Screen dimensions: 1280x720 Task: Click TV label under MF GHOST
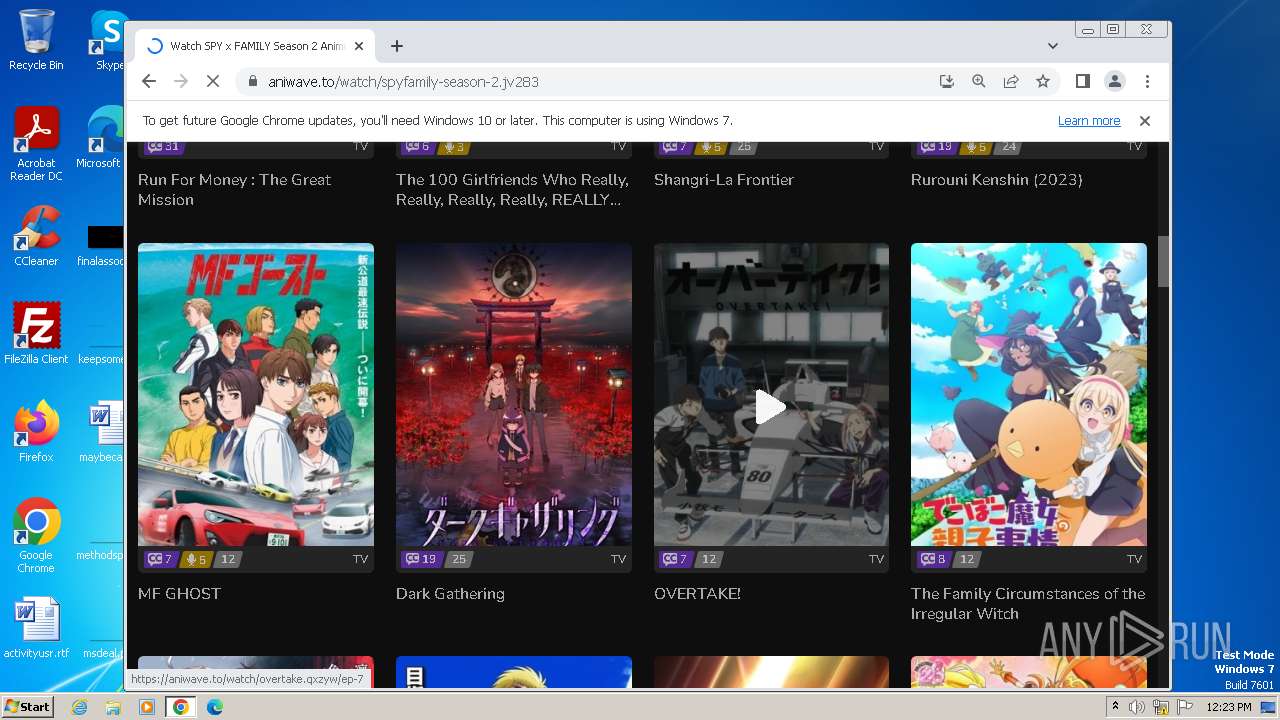coord(360,559)
